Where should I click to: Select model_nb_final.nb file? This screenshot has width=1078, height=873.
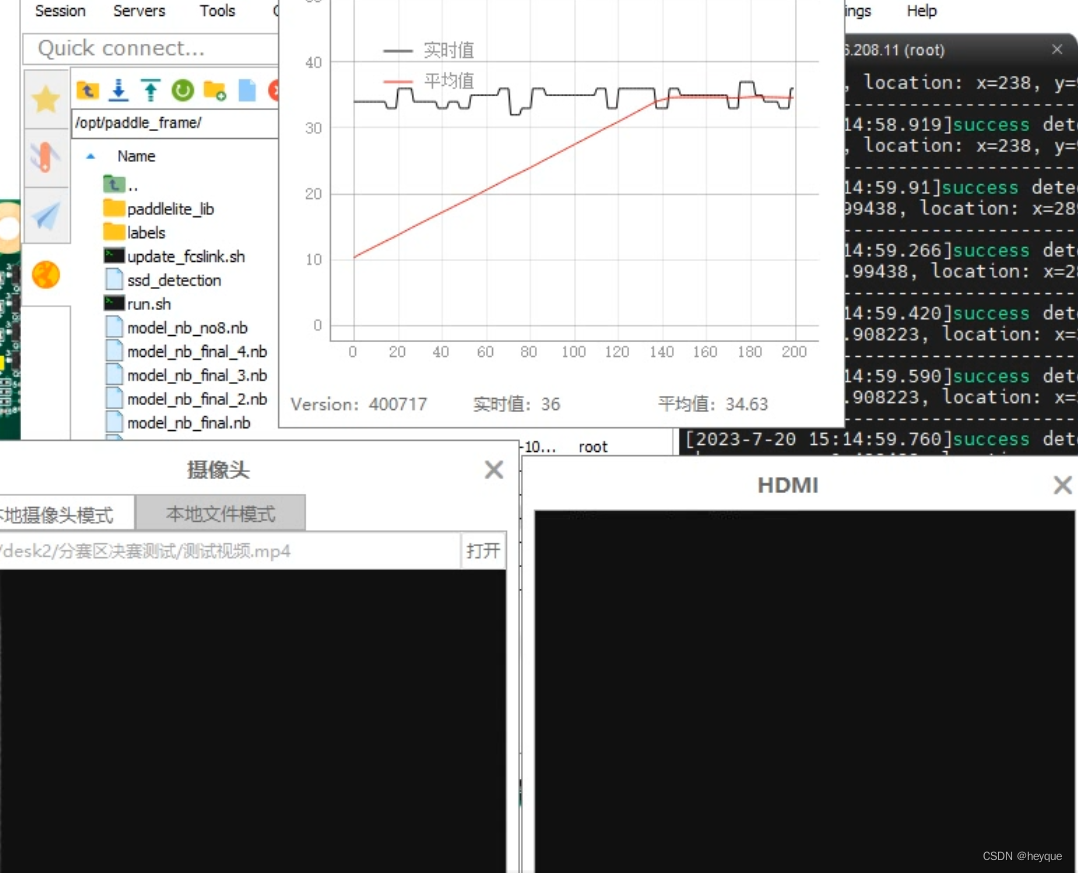point(177,423)
